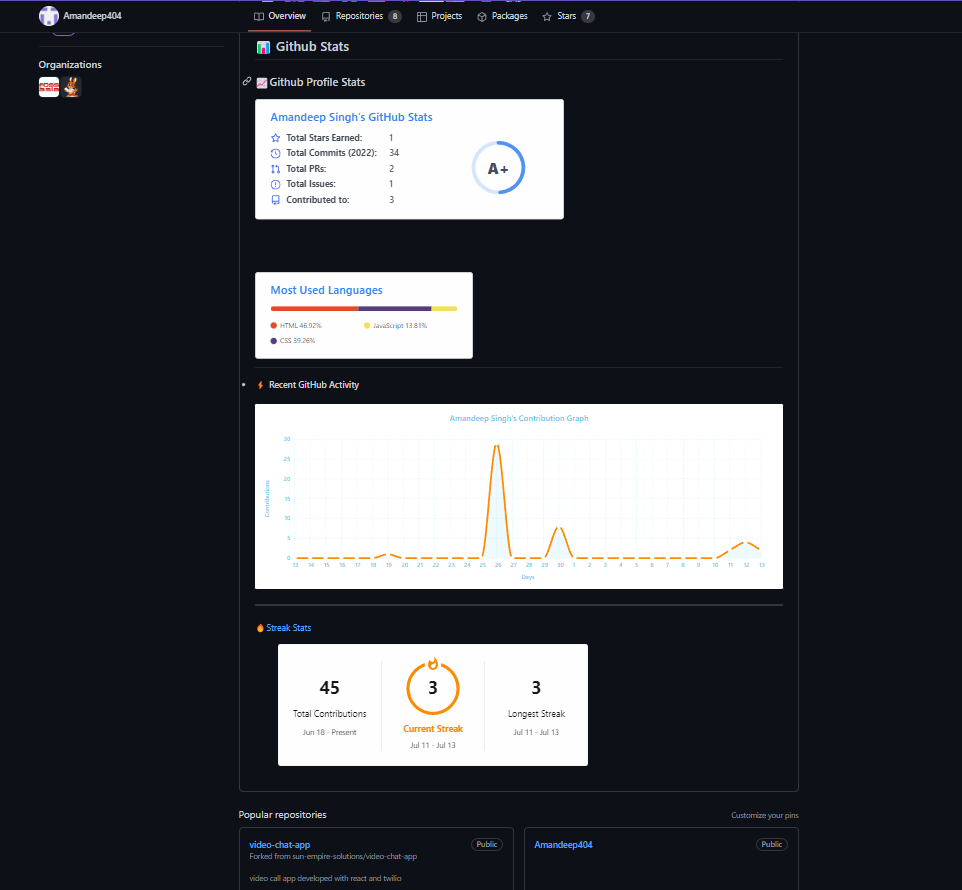This screenshot has height=890, width=962.
Task: Open the Overview tab
Action: [280, 16]
